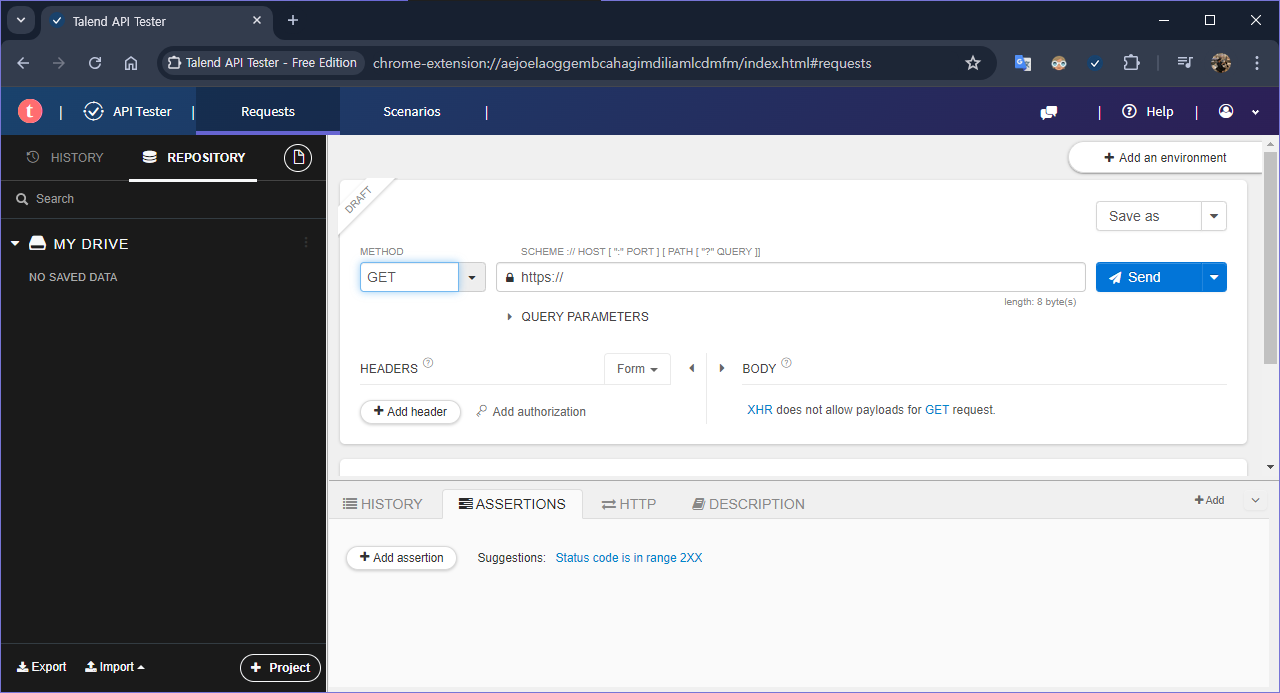Click the repository Search field
Image resolution: width=1280 pixels, height=693 pixels.
point(163,199)
